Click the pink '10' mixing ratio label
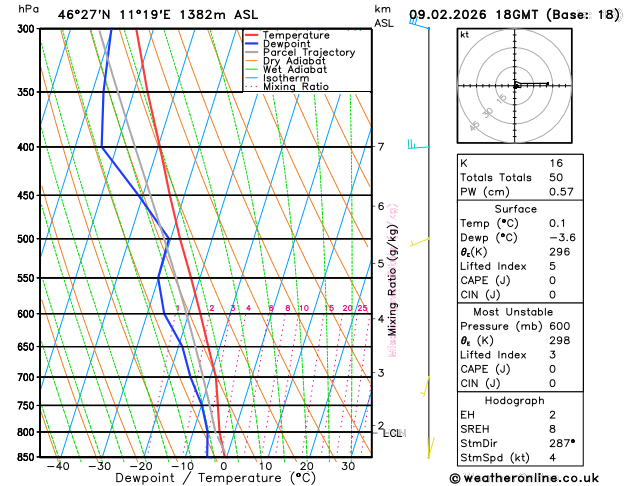This screenshot has width=629, height=486. pos(304,308)
